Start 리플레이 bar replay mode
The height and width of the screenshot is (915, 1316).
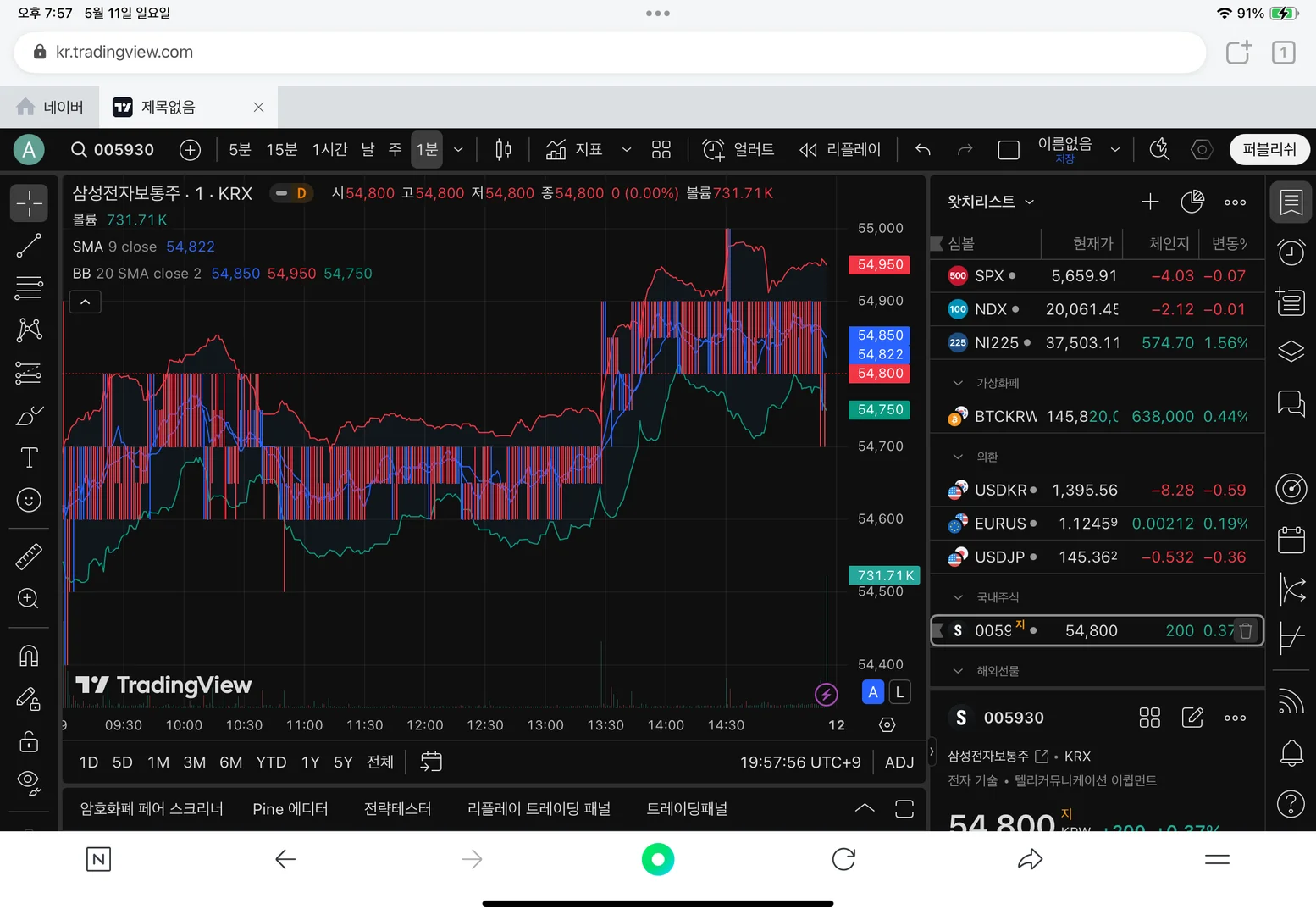840,150
